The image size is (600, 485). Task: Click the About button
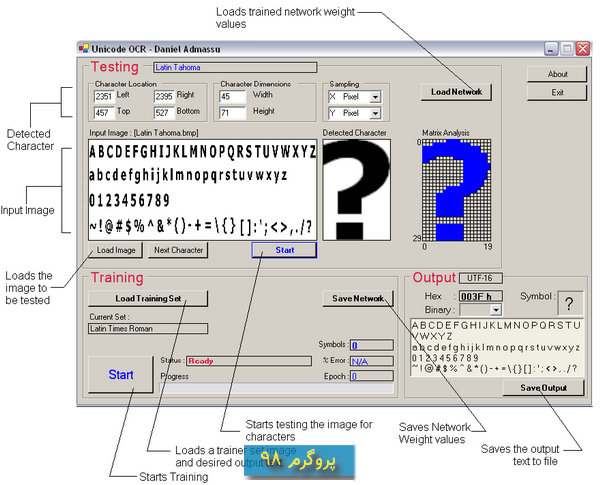(x=558, y=74)
